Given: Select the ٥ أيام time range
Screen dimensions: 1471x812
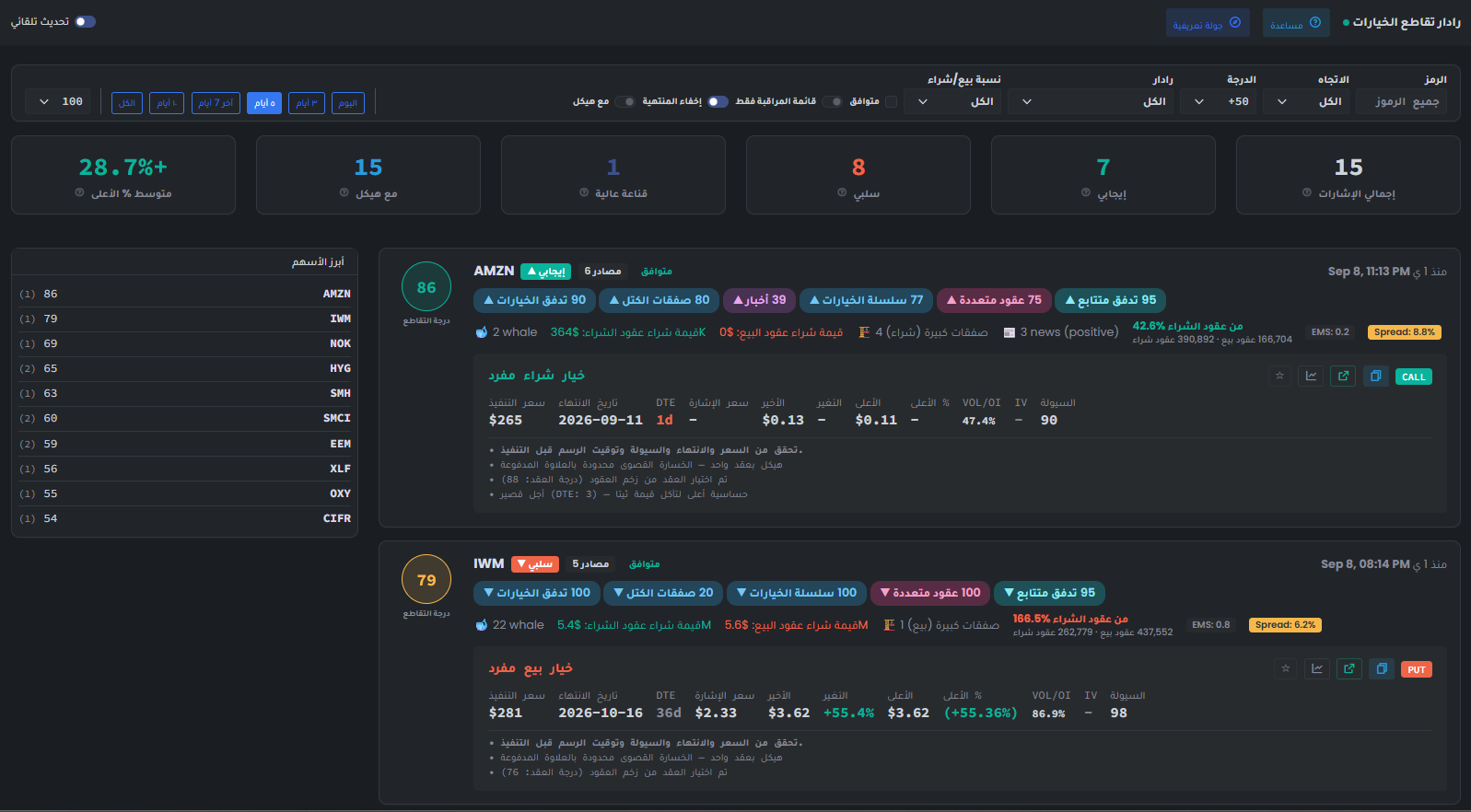Looking at the screenshot, I should pyautogui.click(x=264, y=103).
